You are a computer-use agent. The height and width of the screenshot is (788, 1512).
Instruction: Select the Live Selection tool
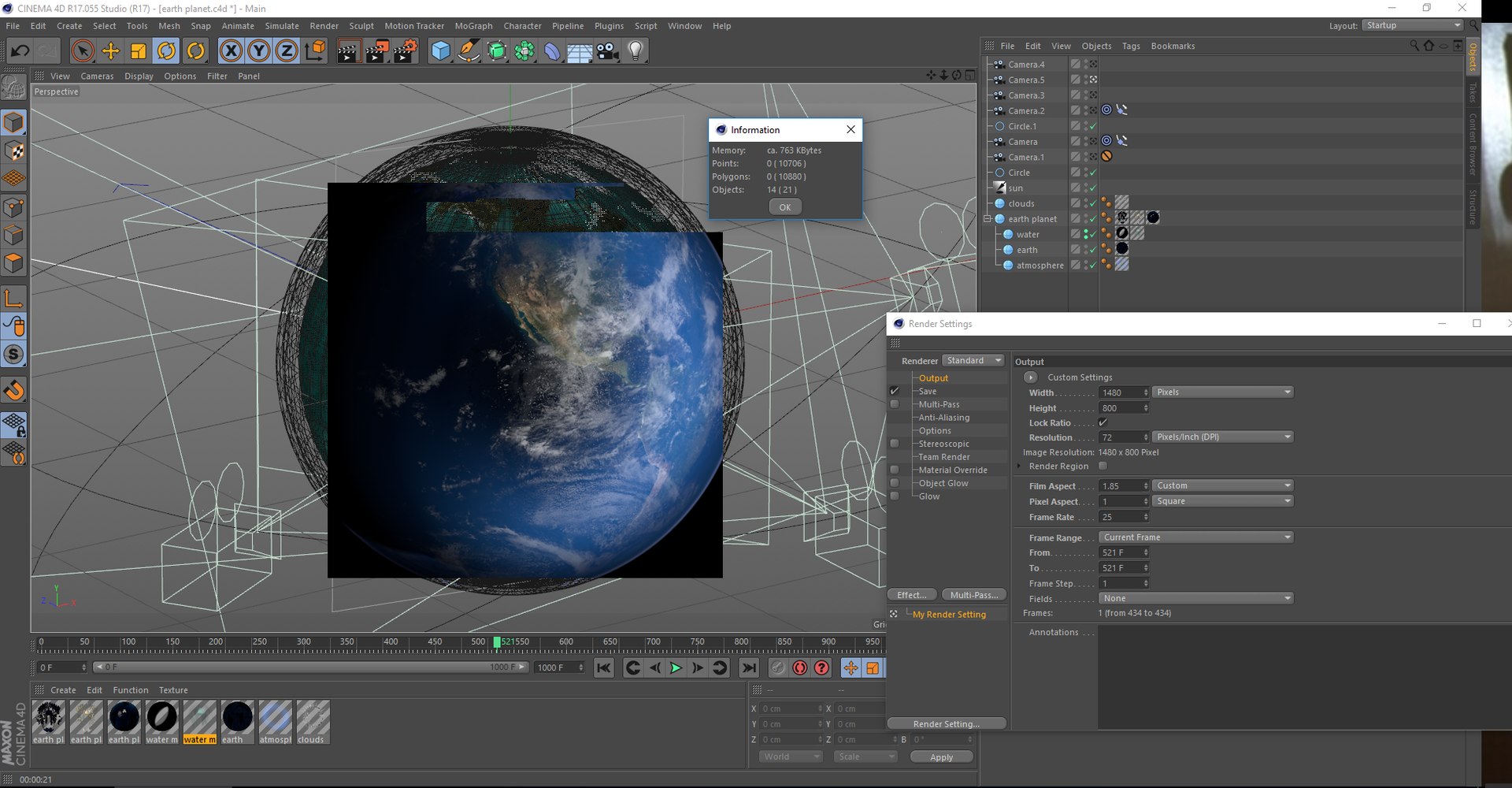click(x=82, y=51)
